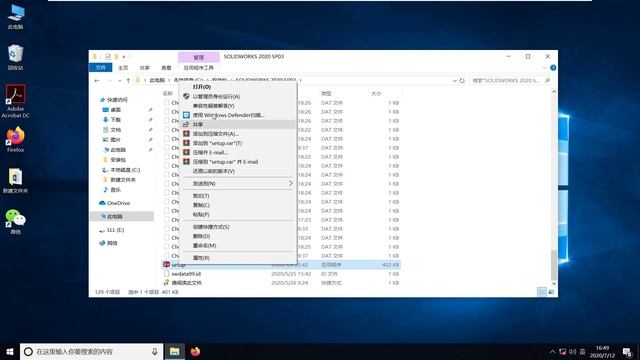Choose 以管理员身份运行(A) in the context menu
Screen dimensions: 640x360
[216, 96]
